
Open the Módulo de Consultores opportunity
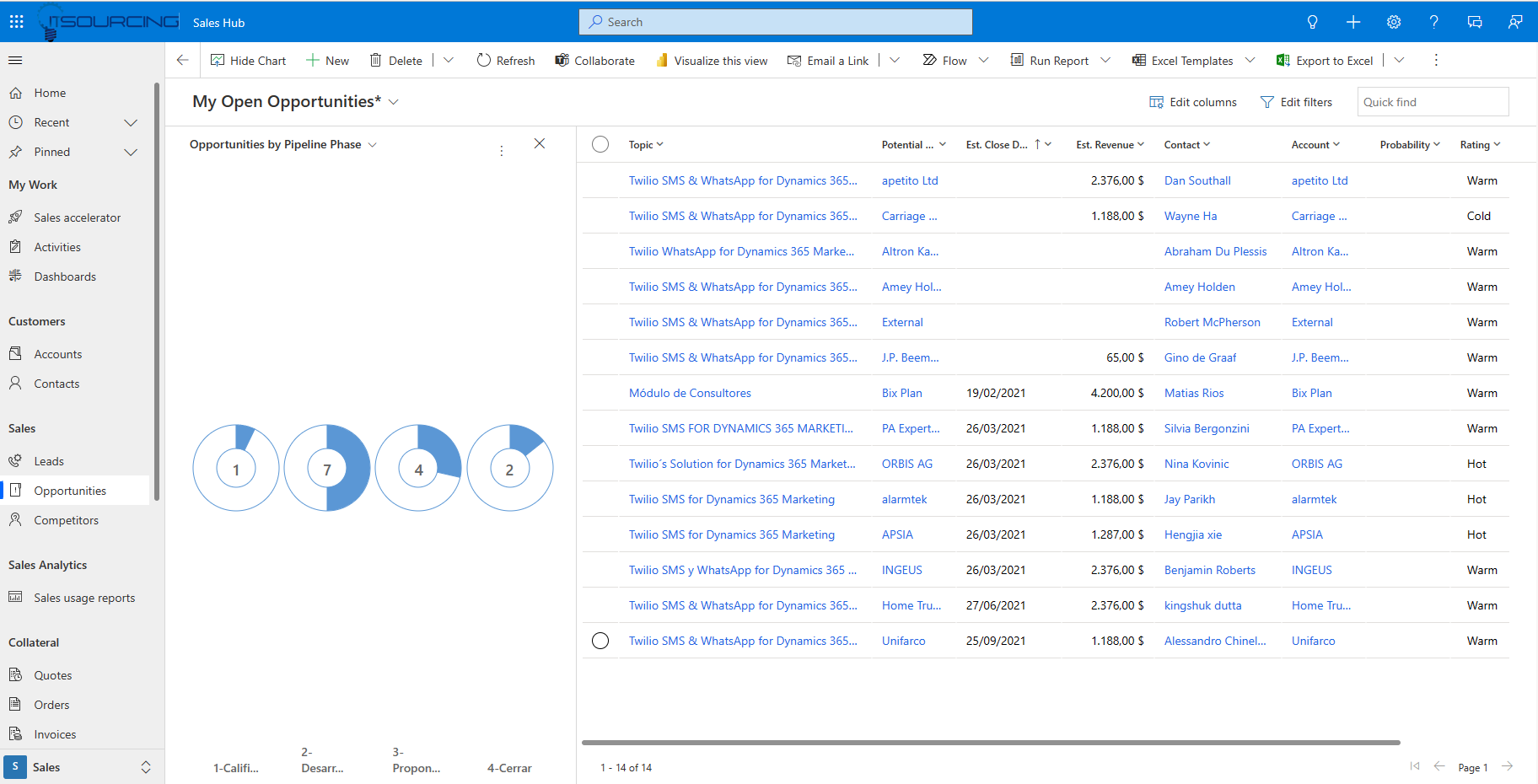click(690, 393)
